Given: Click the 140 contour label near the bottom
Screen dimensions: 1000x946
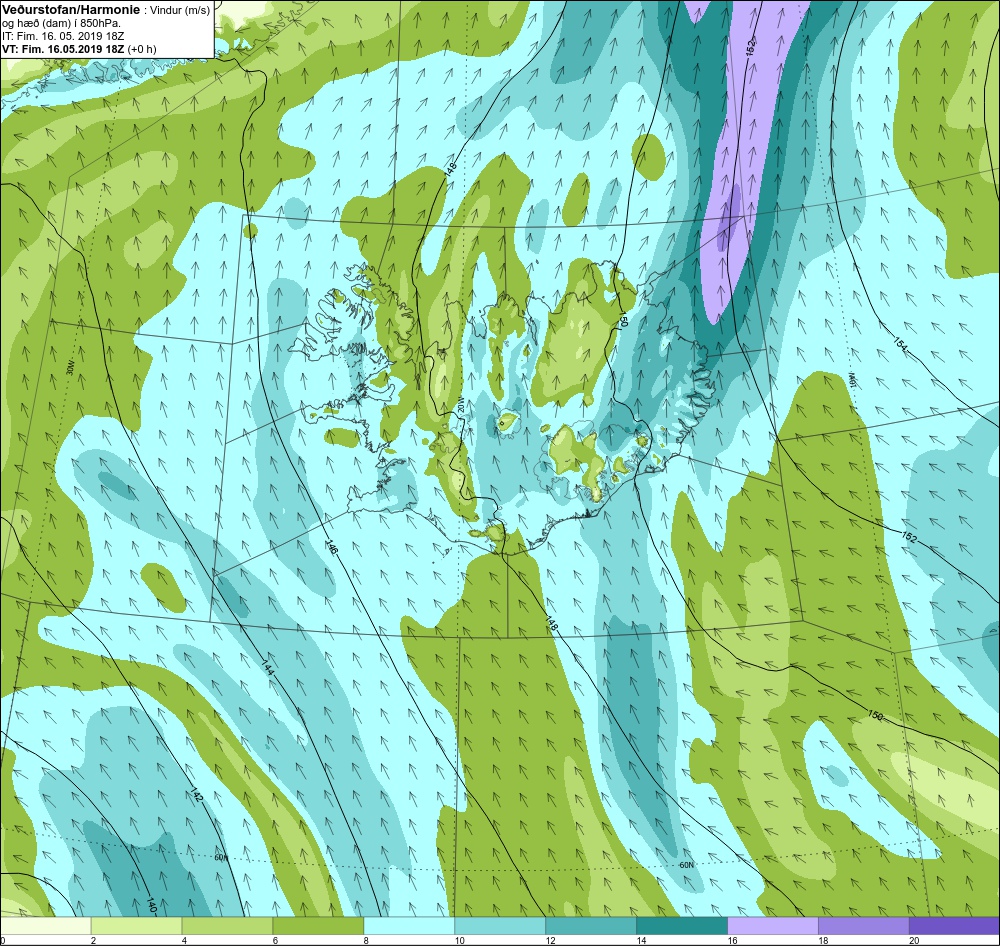Looking at the screenshot, I should coord(152,905).
